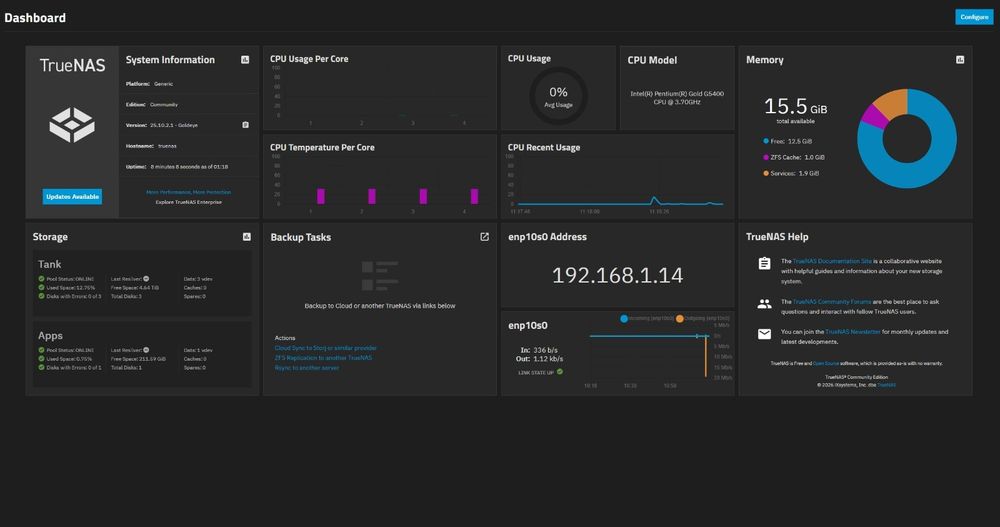Click the Apps pool heading

pos(50,336)
